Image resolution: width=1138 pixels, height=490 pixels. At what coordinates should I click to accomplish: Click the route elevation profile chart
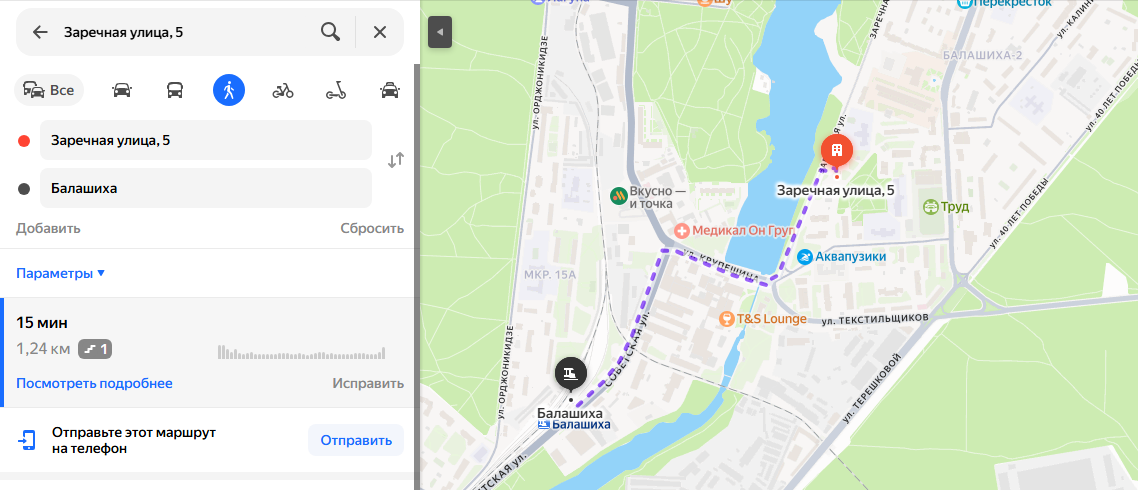(301, 354)
